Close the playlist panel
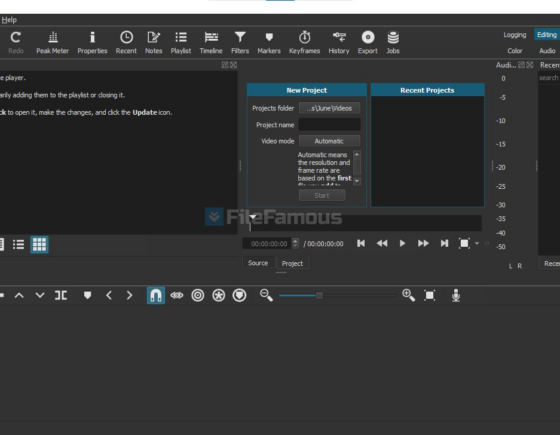 click(x=233, y=65)
